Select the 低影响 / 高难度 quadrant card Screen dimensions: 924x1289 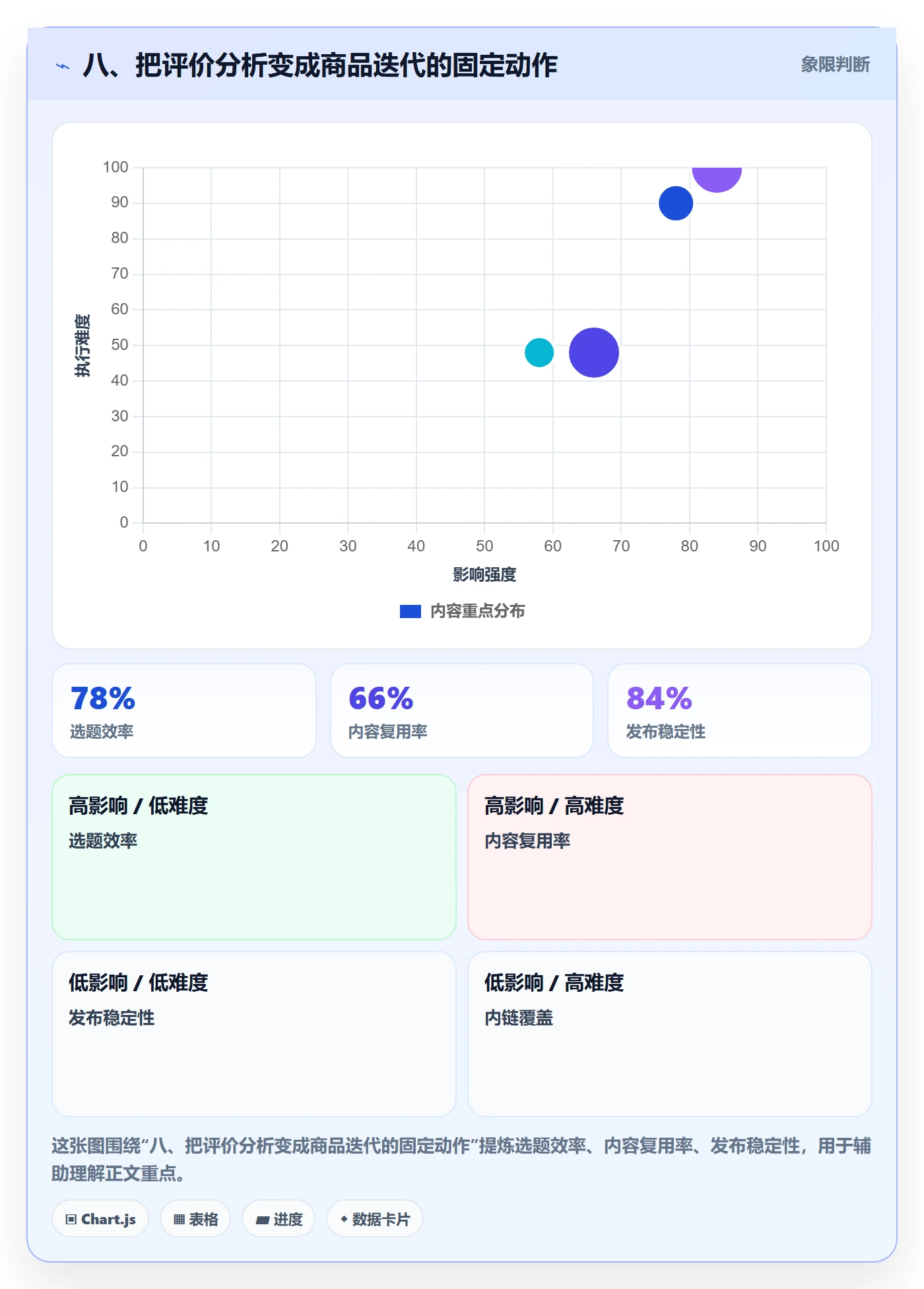point(670,1034)
